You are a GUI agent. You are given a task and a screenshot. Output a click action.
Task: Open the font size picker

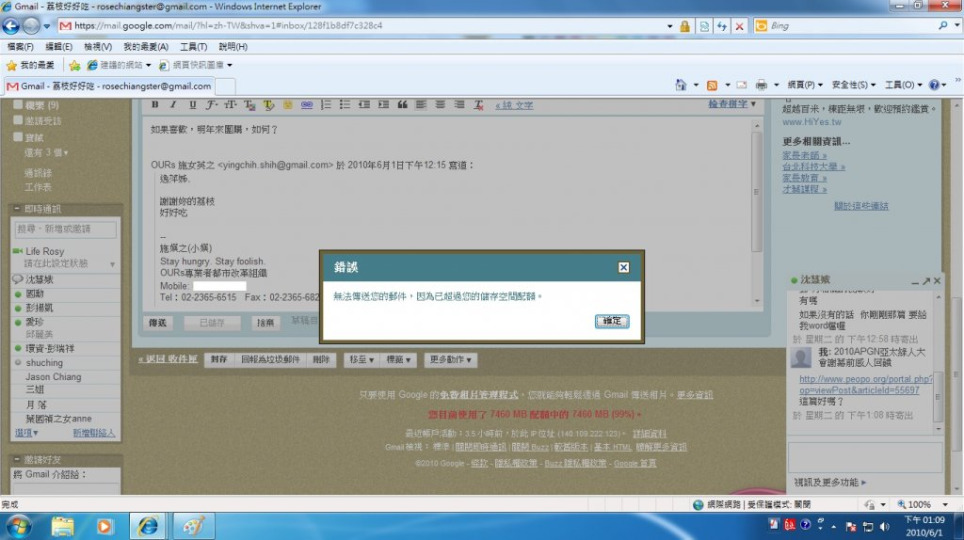(x=231, y=105)
